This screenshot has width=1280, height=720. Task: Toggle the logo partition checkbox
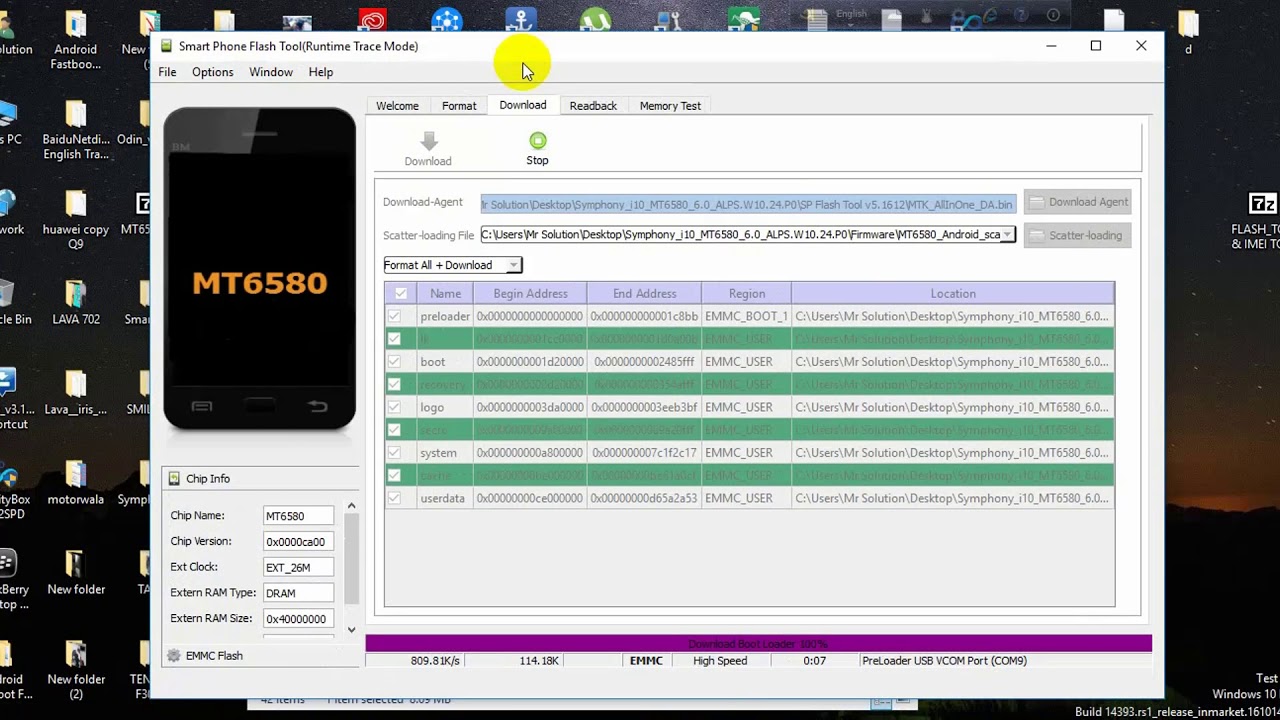[x=394, y=407]
